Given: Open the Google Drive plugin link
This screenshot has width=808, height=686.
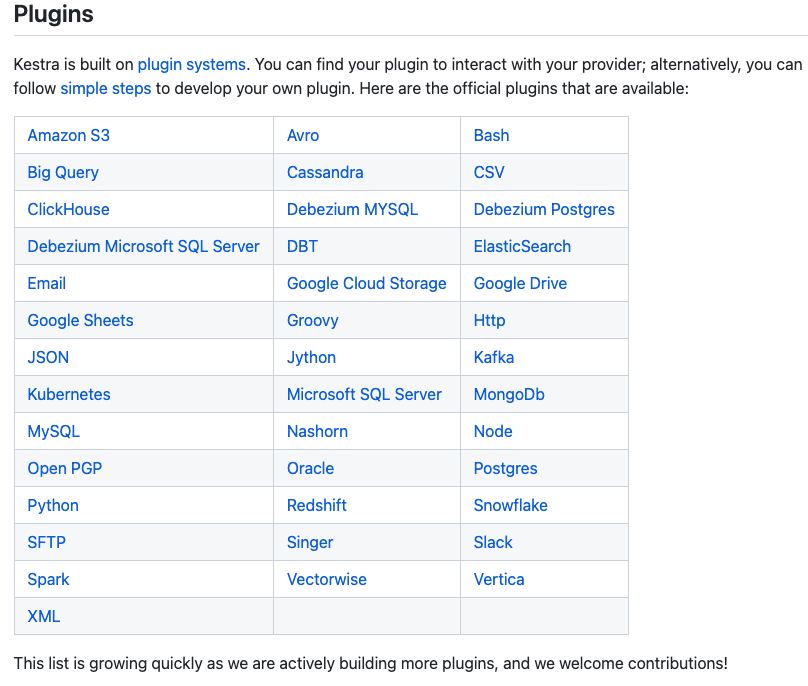Looking at the screenshot, I should pyautogui.click(x=520, y=284).
